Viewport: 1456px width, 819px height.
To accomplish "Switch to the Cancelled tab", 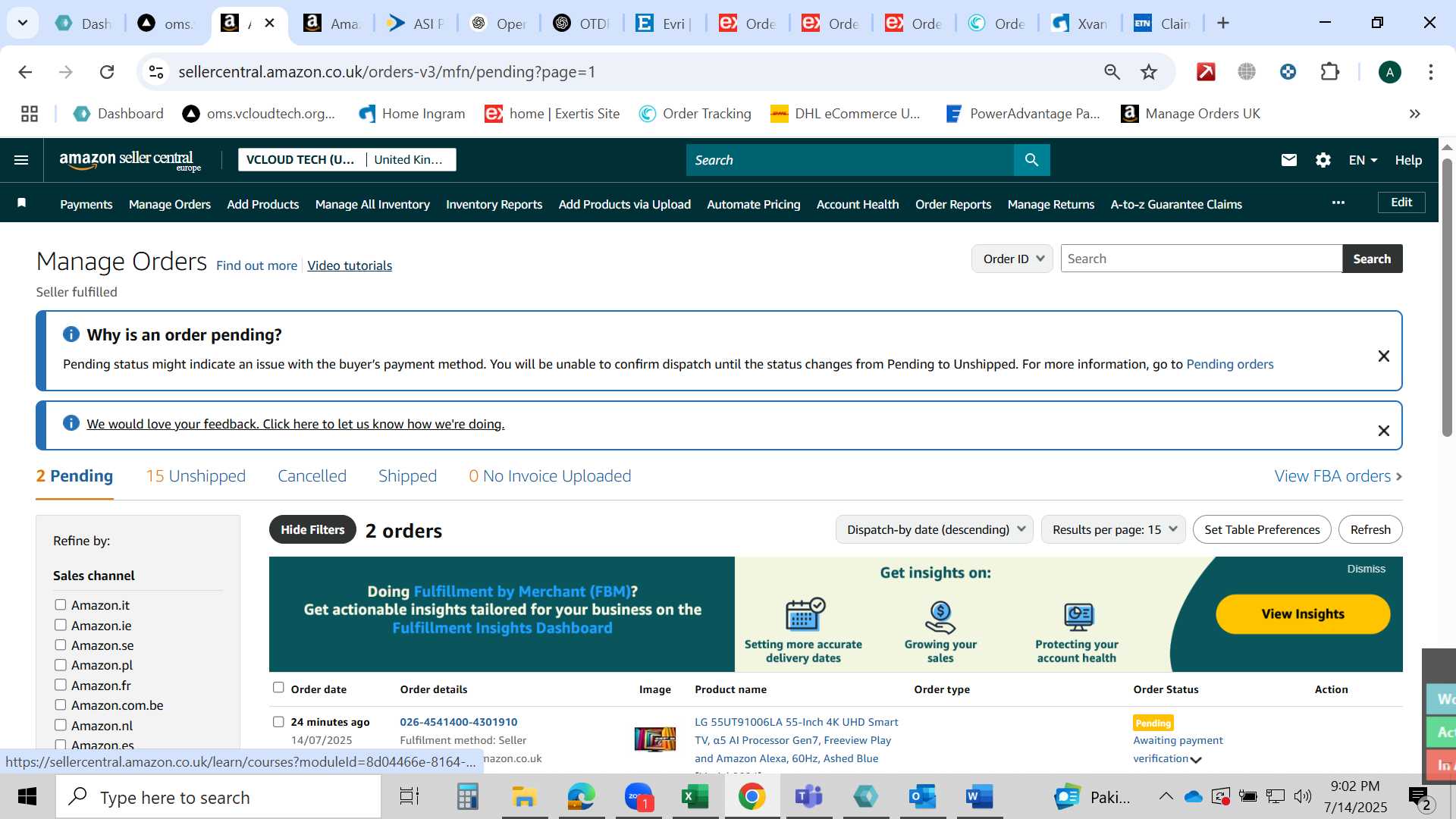I will 312,475.
